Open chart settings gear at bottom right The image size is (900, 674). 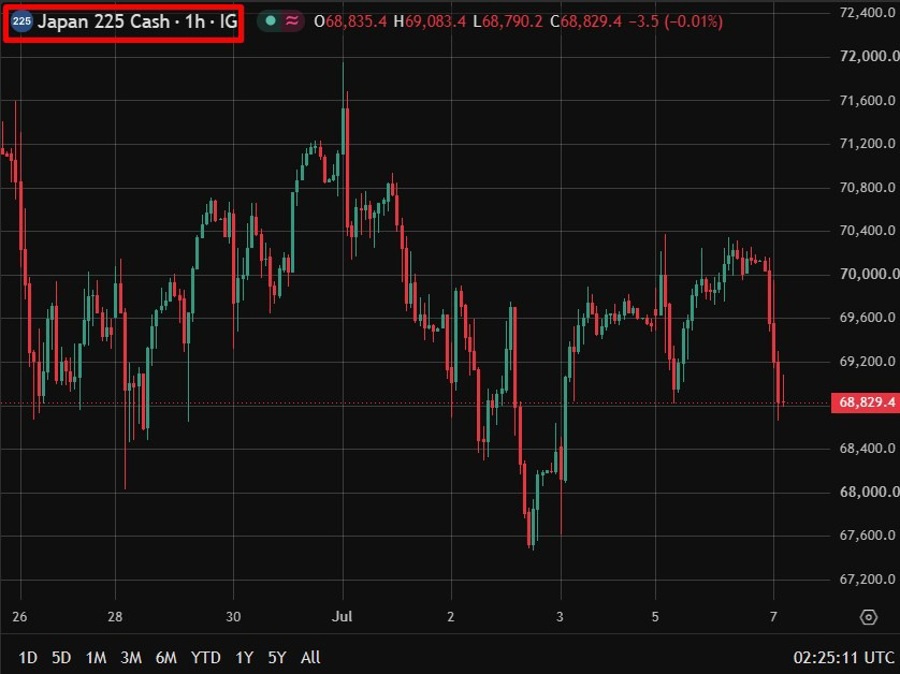(x=868, y=617)
